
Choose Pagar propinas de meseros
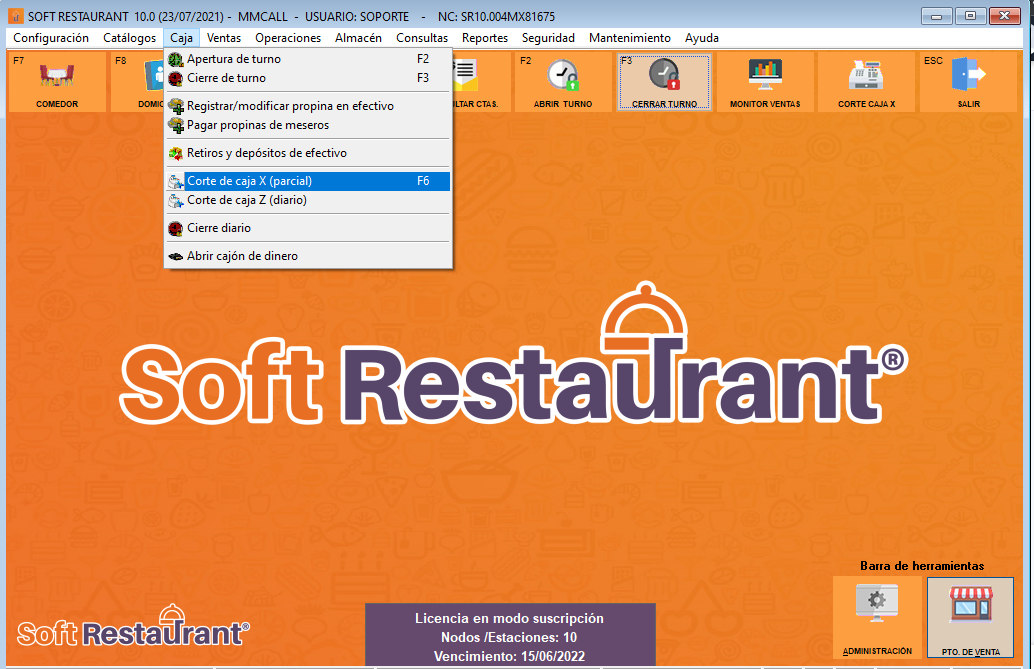coord(257,125)
